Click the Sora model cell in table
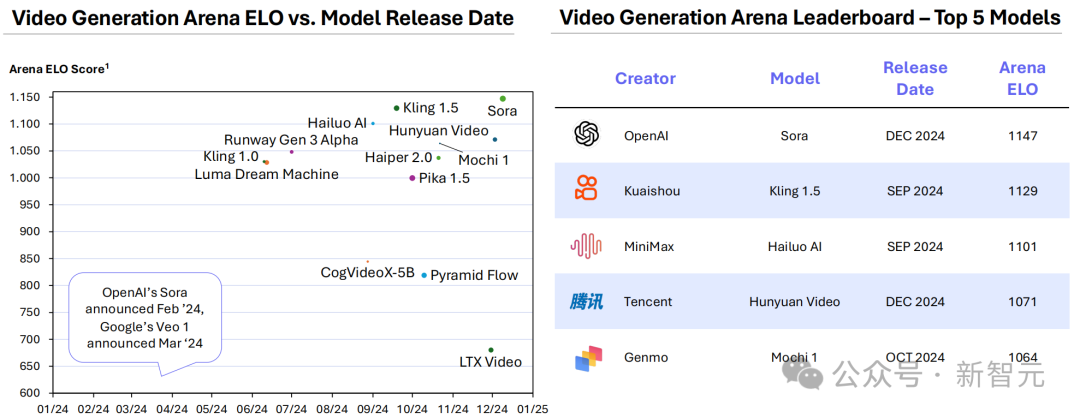The width and height of the screenshot is (1080, 418). point(795,136)
